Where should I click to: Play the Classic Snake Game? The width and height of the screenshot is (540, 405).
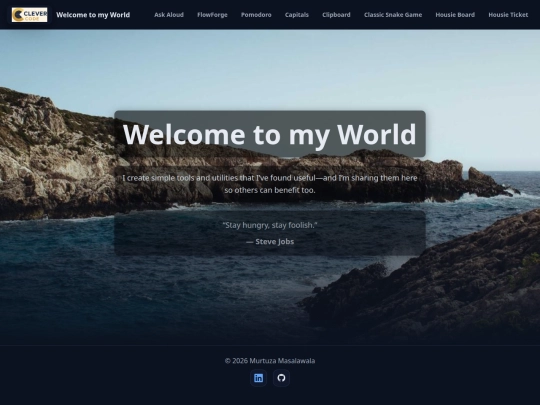click(x=393, y=15)
